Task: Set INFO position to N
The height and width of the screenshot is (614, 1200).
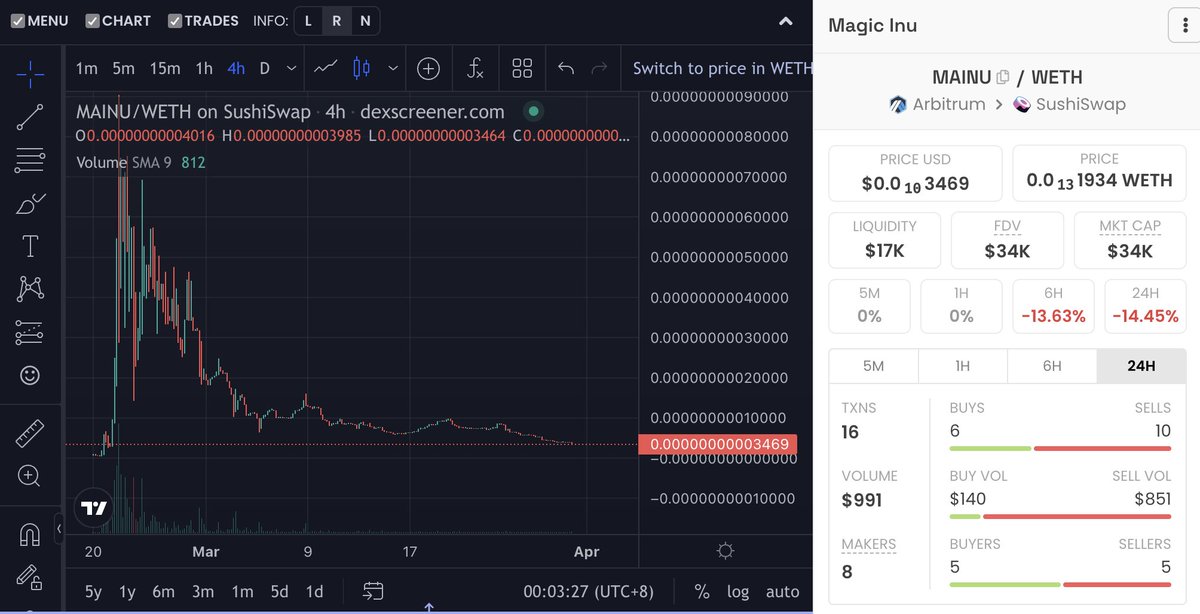Action: (x=365, y=20)
